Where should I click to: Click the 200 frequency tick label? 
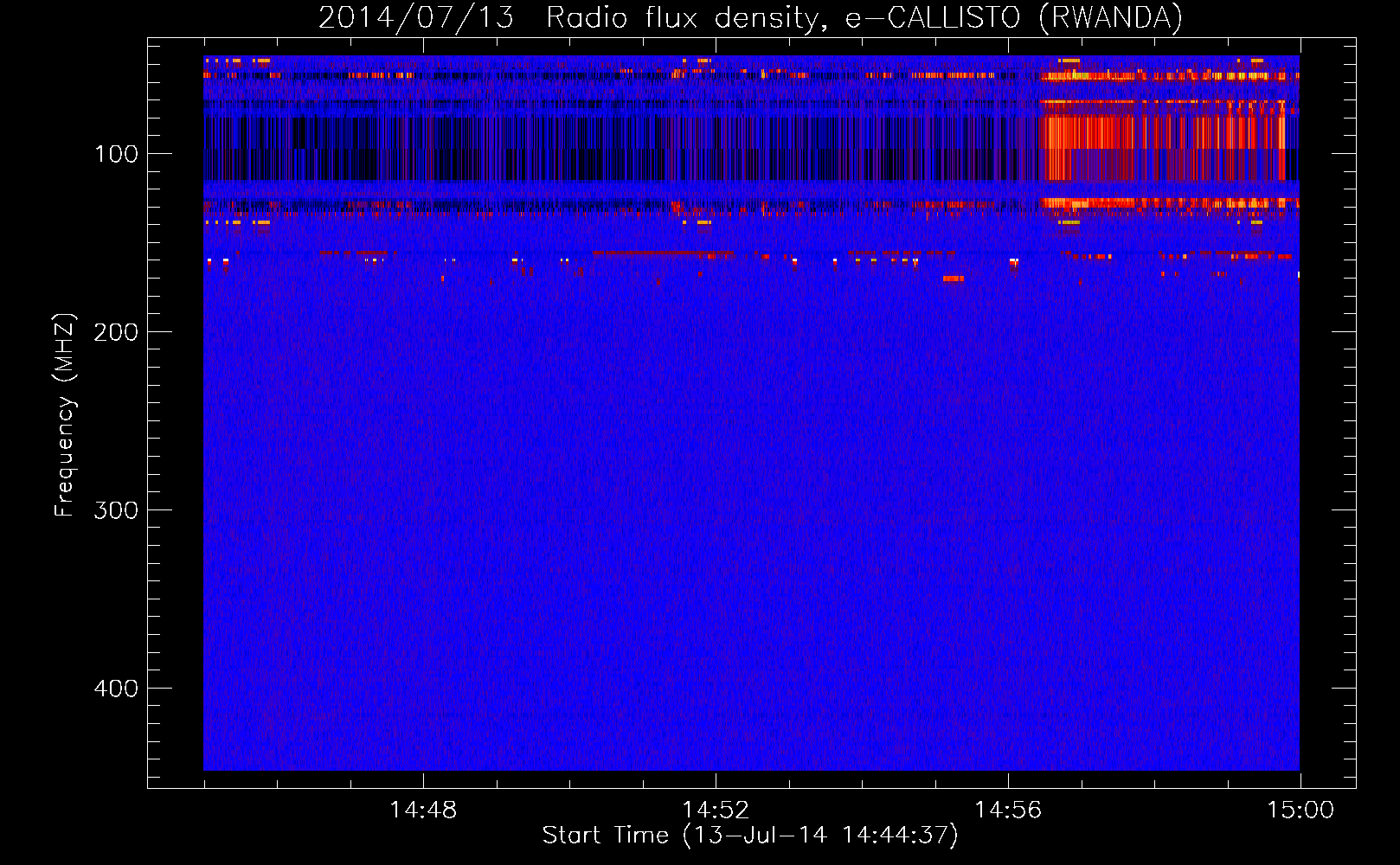point(116,332)
